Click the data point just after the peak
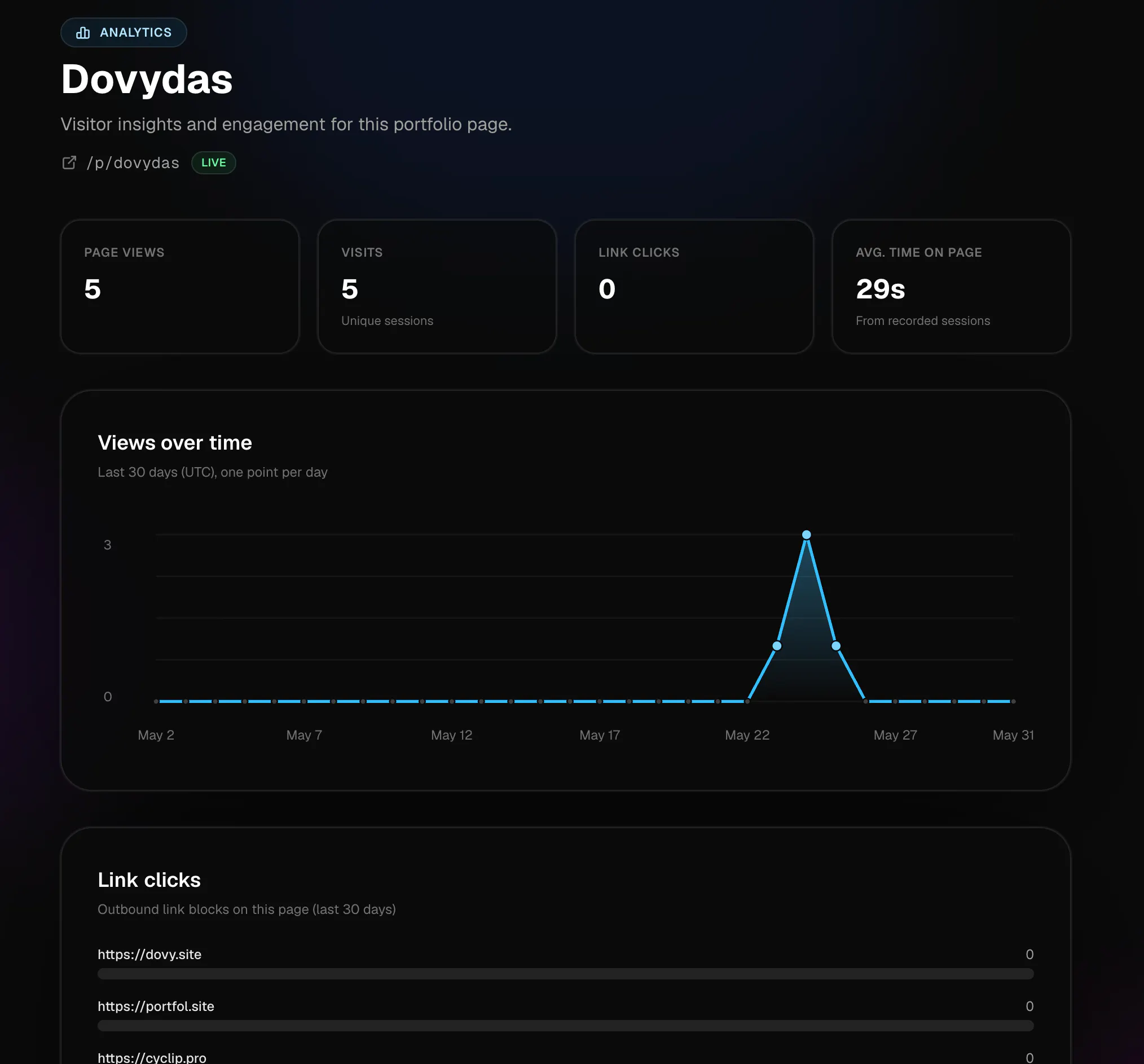Image resolution: width=1144 pixels, height=1064 pixels. pos(836,646)
